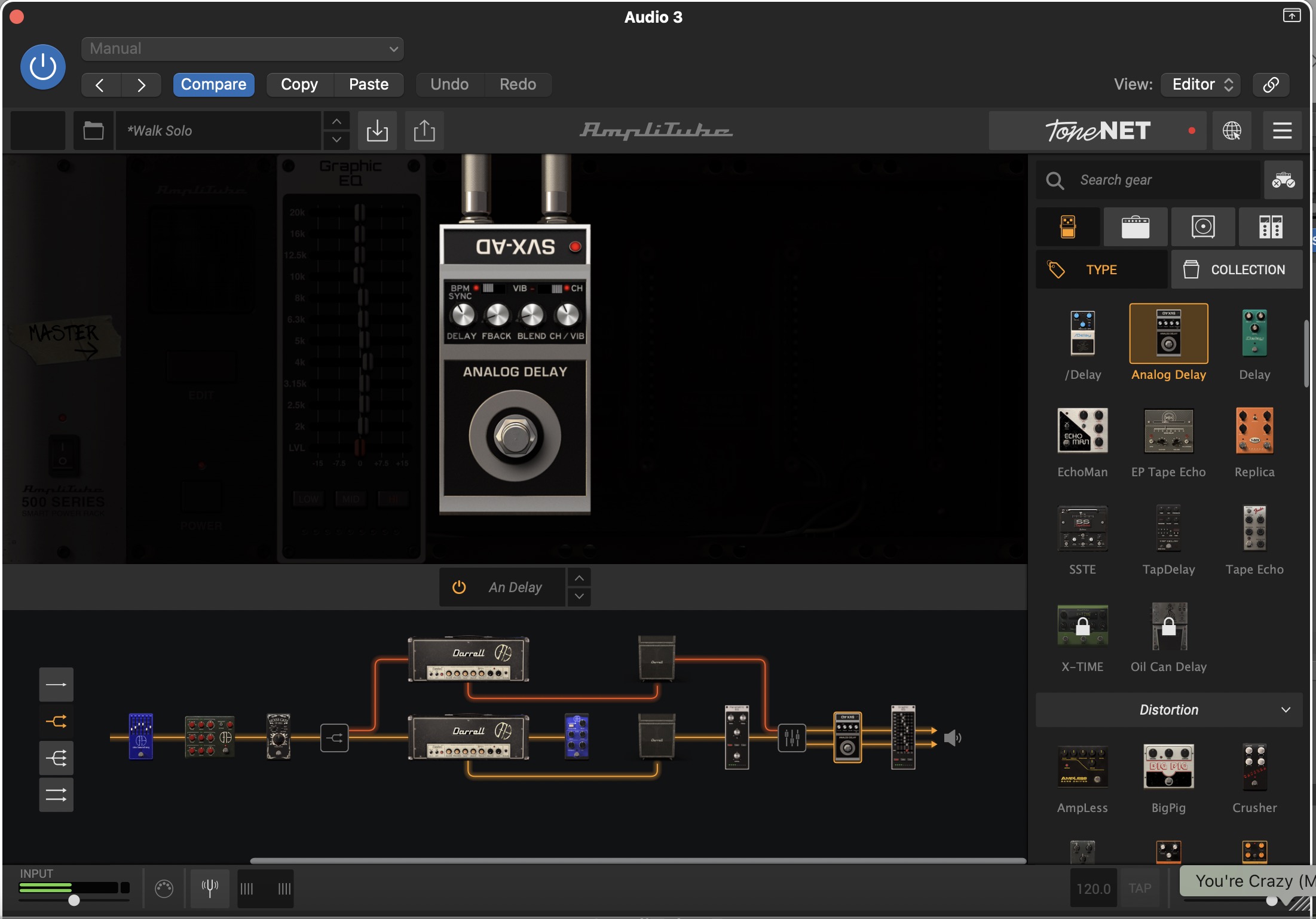Select the three-way split routing option
Image resolution: width=1316 pixels, height=919 pixels.
(x=56, y=758)
